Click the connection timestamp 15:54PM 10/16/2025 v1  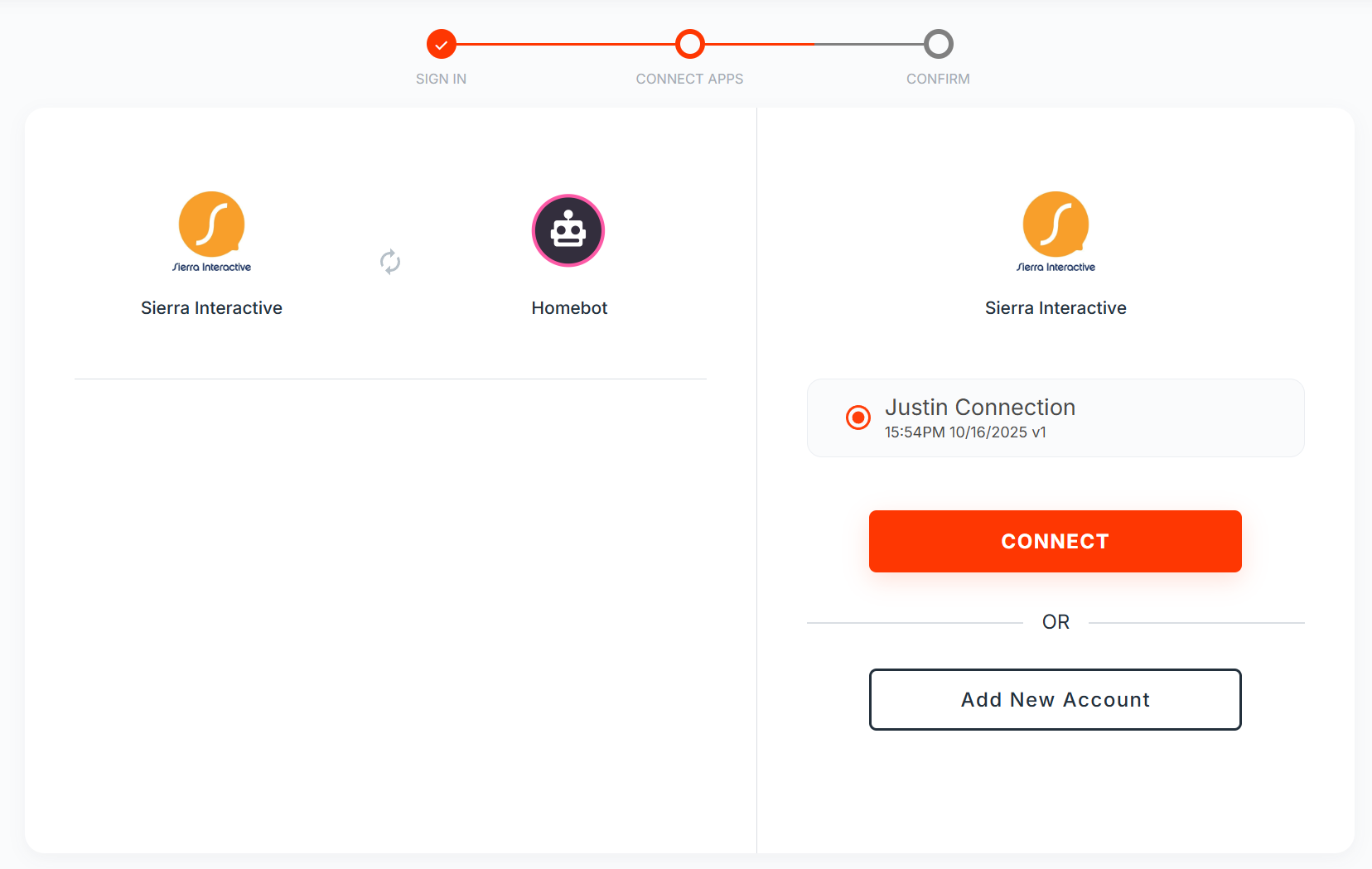(965, 432)
